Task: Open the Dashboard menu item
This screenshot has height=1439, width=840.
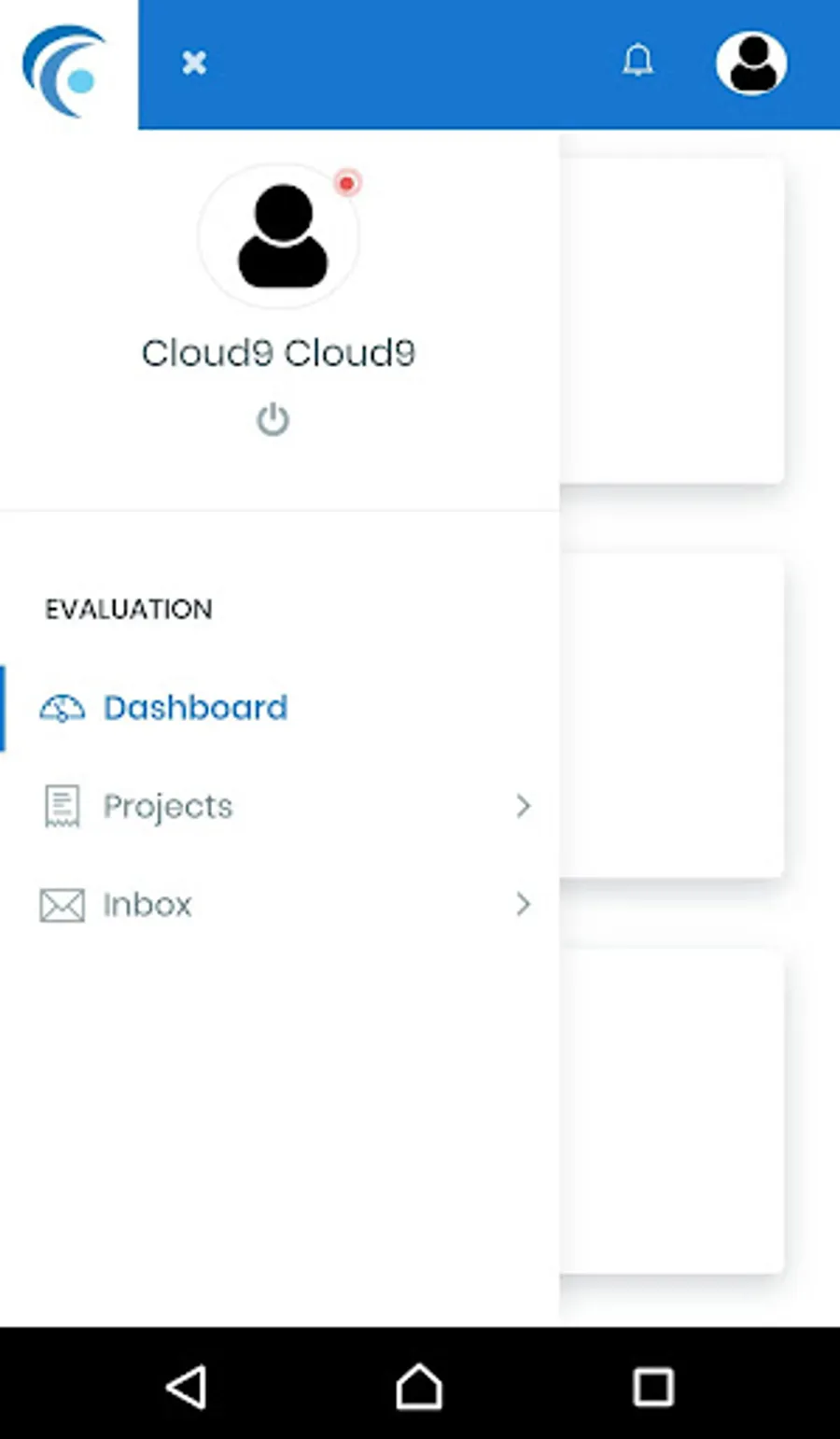Action: [x=195, y=708]
